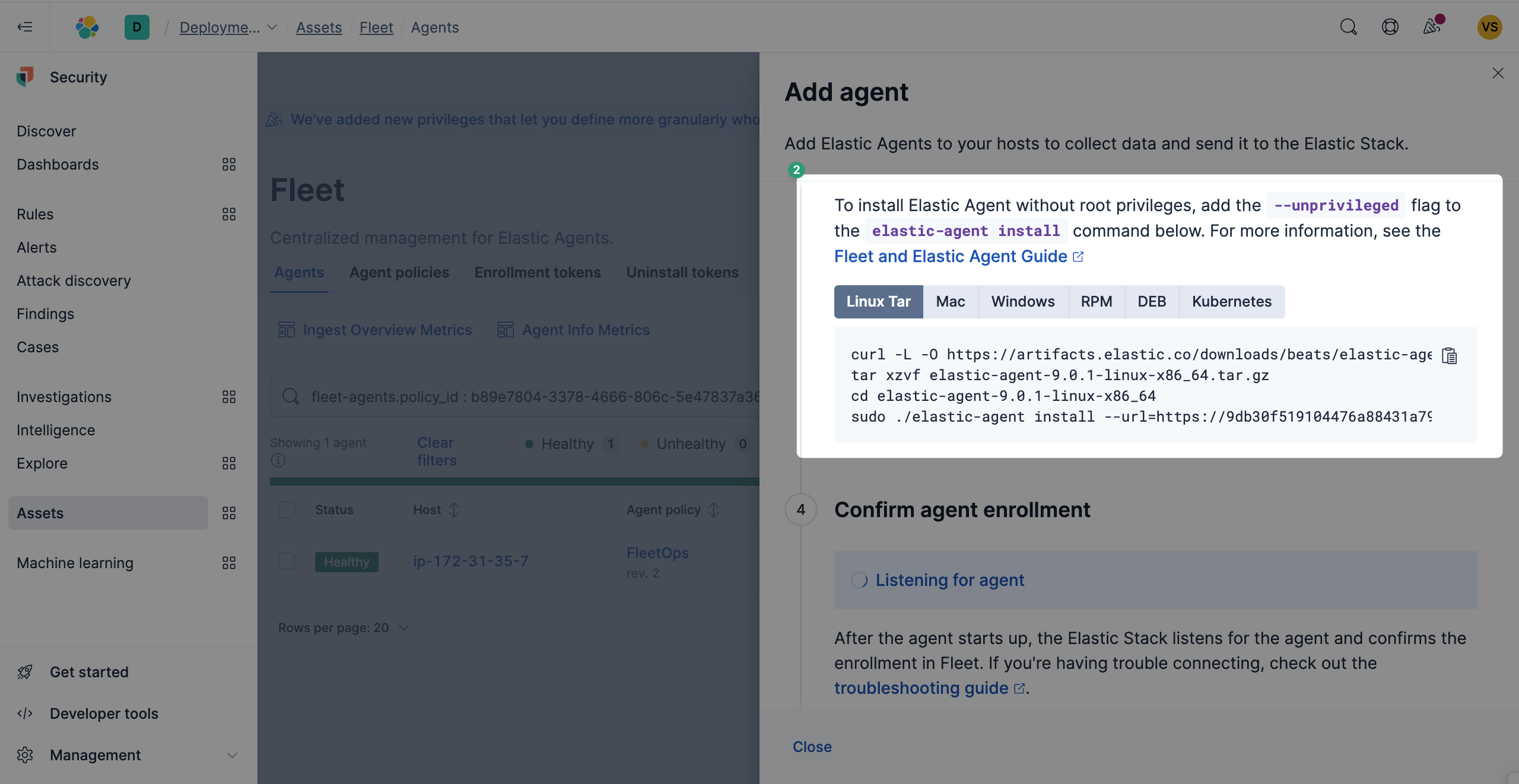Open Investigations submenu grid icon
1519x784 pixels.
(229, 397)
